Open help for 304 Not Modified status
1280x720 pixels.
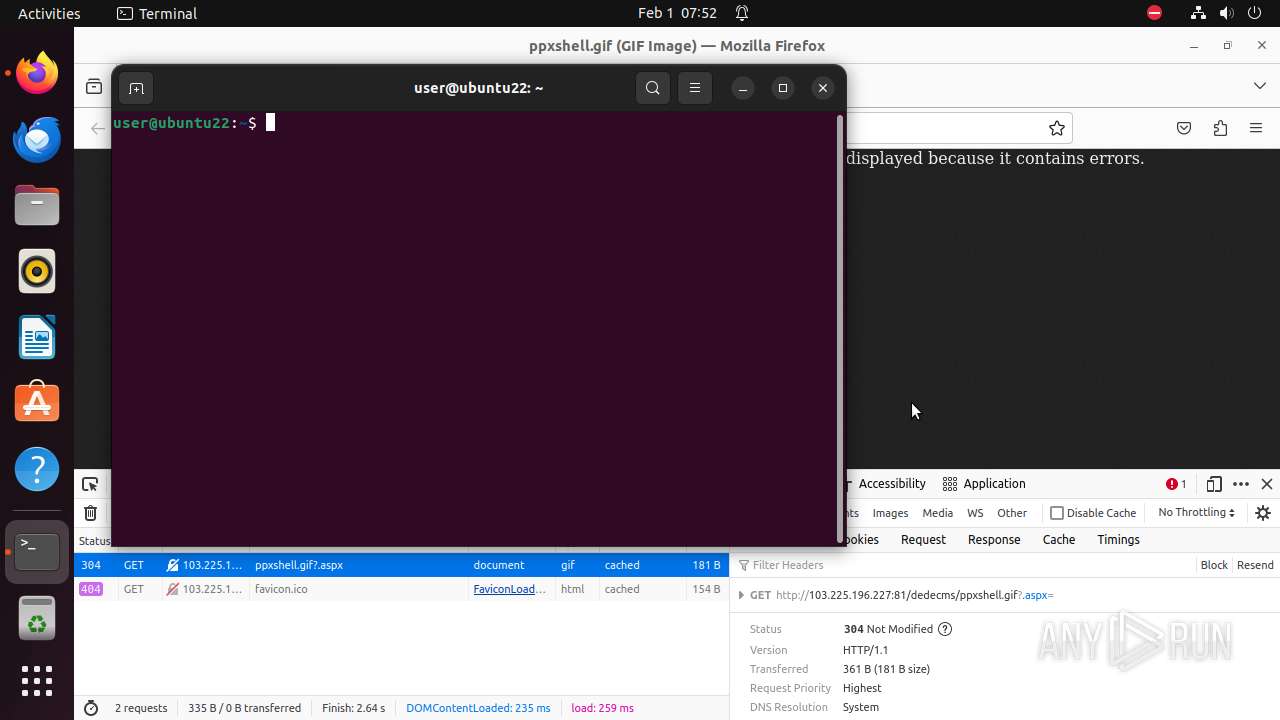tap(945, 629)
